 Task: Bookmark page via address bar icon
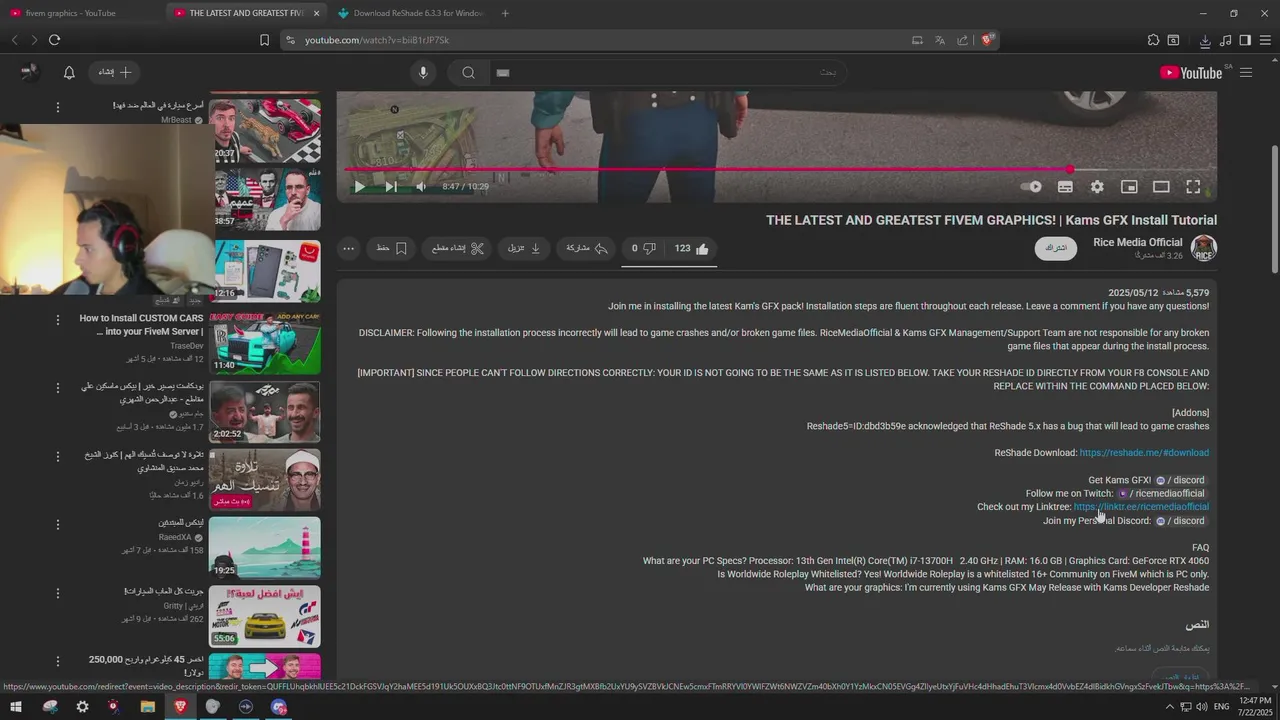point(264,40)
